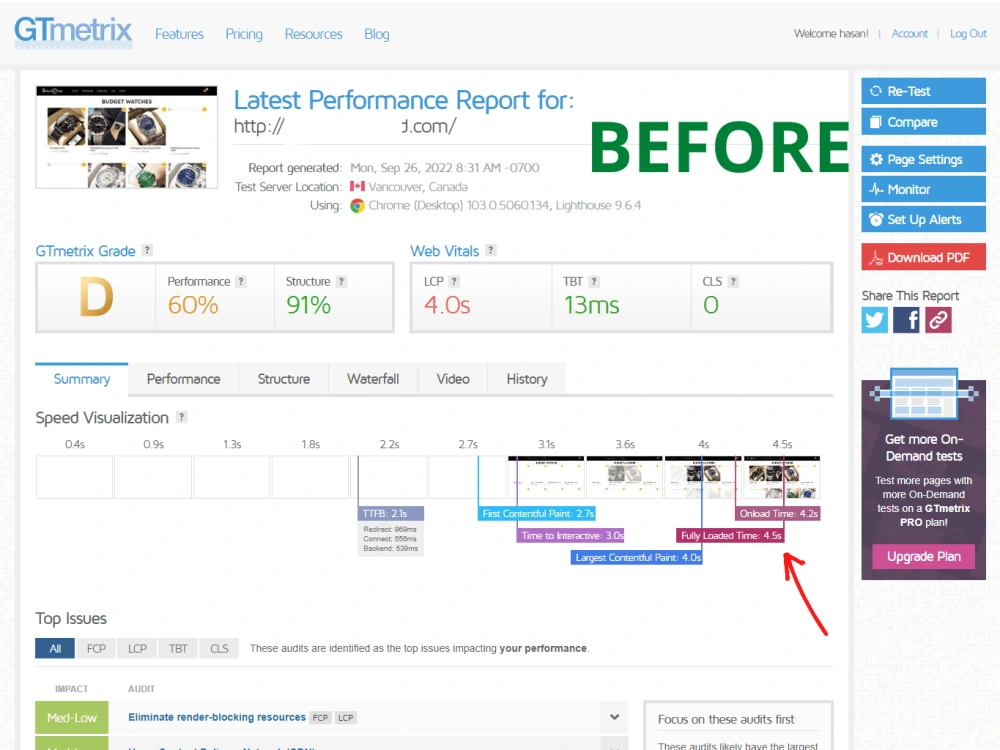Click Fully Loaded Time 4.5s marker
This screenshot has width=1000, height=750.
pyautogui.click(x=730, y=536)
